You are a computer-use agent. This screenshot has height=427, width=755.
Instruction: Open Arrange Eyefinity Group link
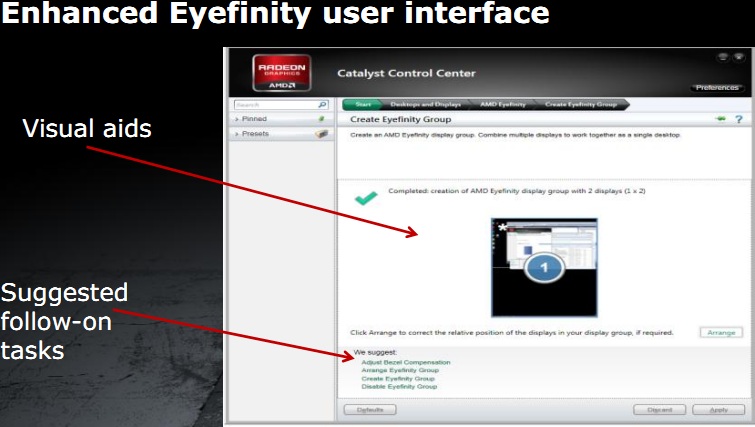400,370
